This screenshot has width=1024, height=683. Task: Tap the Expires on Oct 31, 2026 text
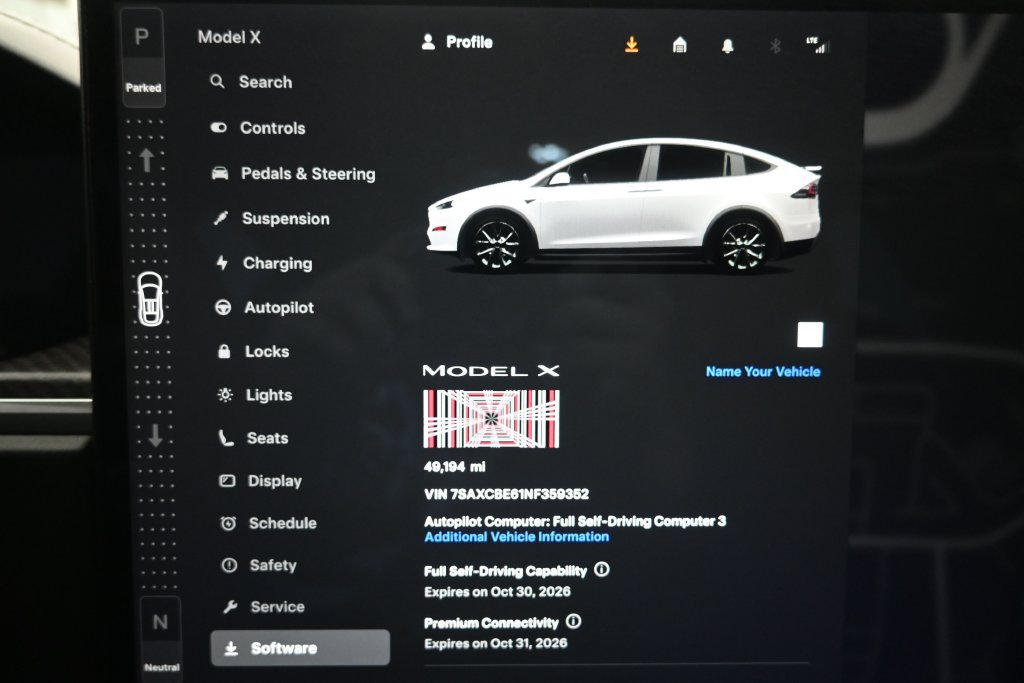496,643
